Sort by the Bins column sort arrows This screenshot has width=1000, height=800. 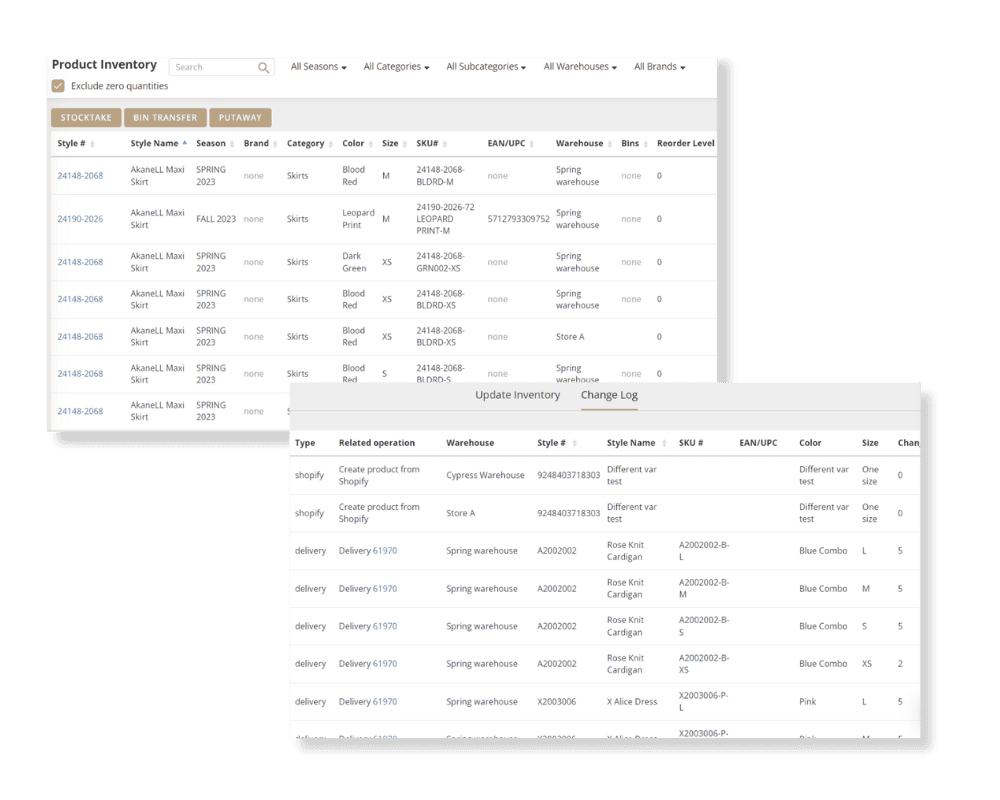(645, 143)
